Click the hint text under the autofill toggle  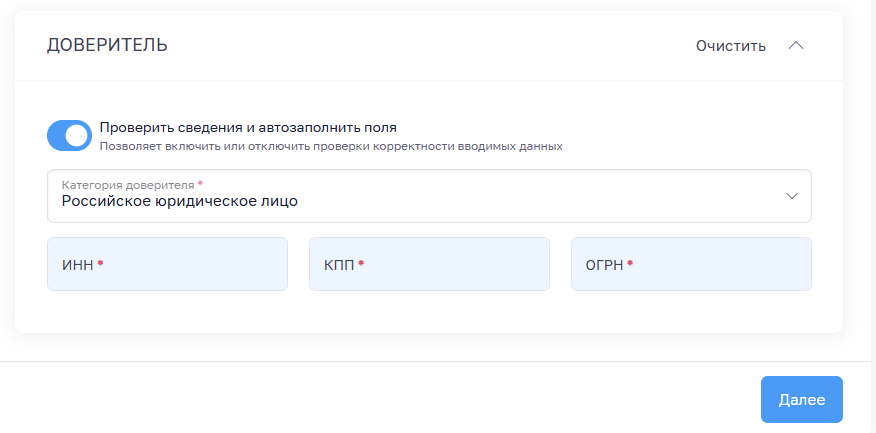click(331, 146)
